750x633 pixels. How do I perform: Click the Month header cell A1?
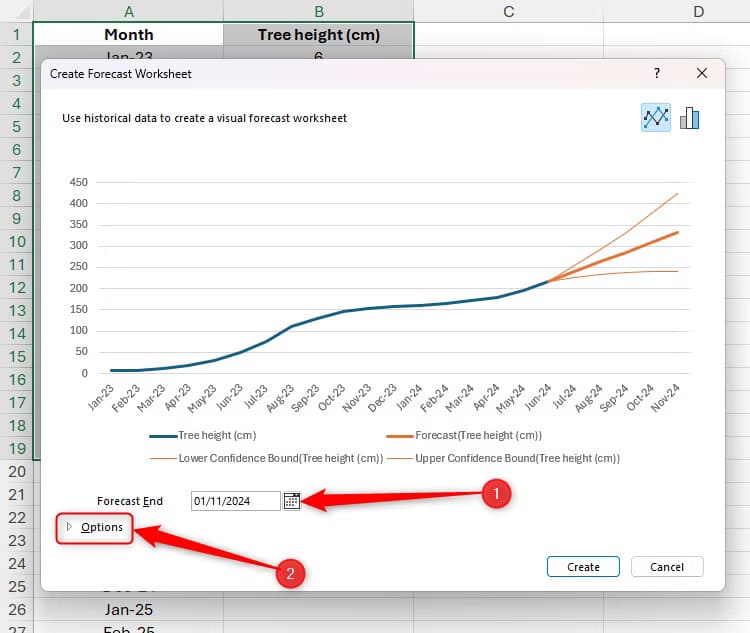pyautogui.click(x=128, y=34)
